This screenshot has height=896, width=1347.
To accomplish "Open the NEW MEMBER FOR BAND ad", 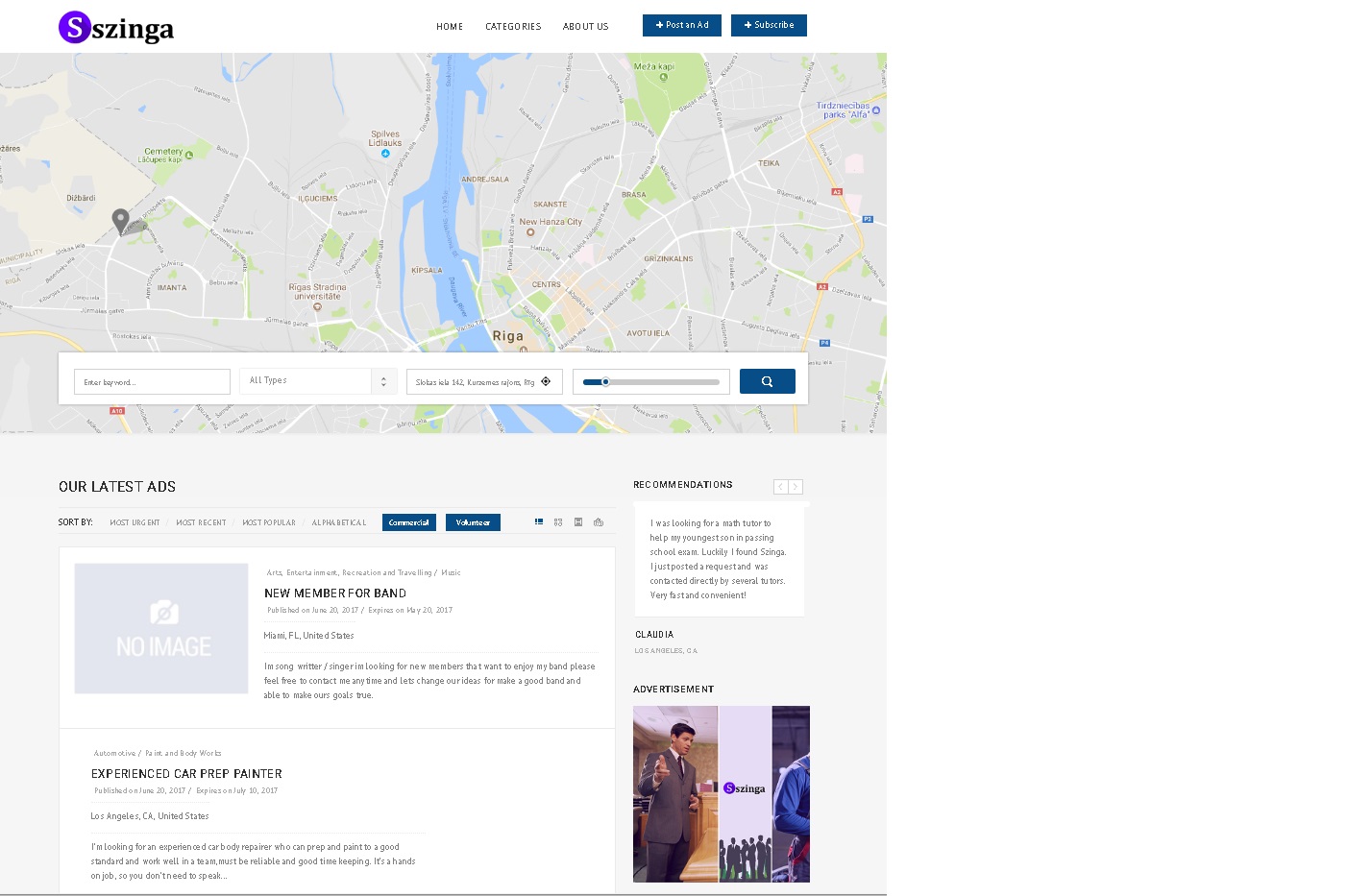I will point(335,593).
